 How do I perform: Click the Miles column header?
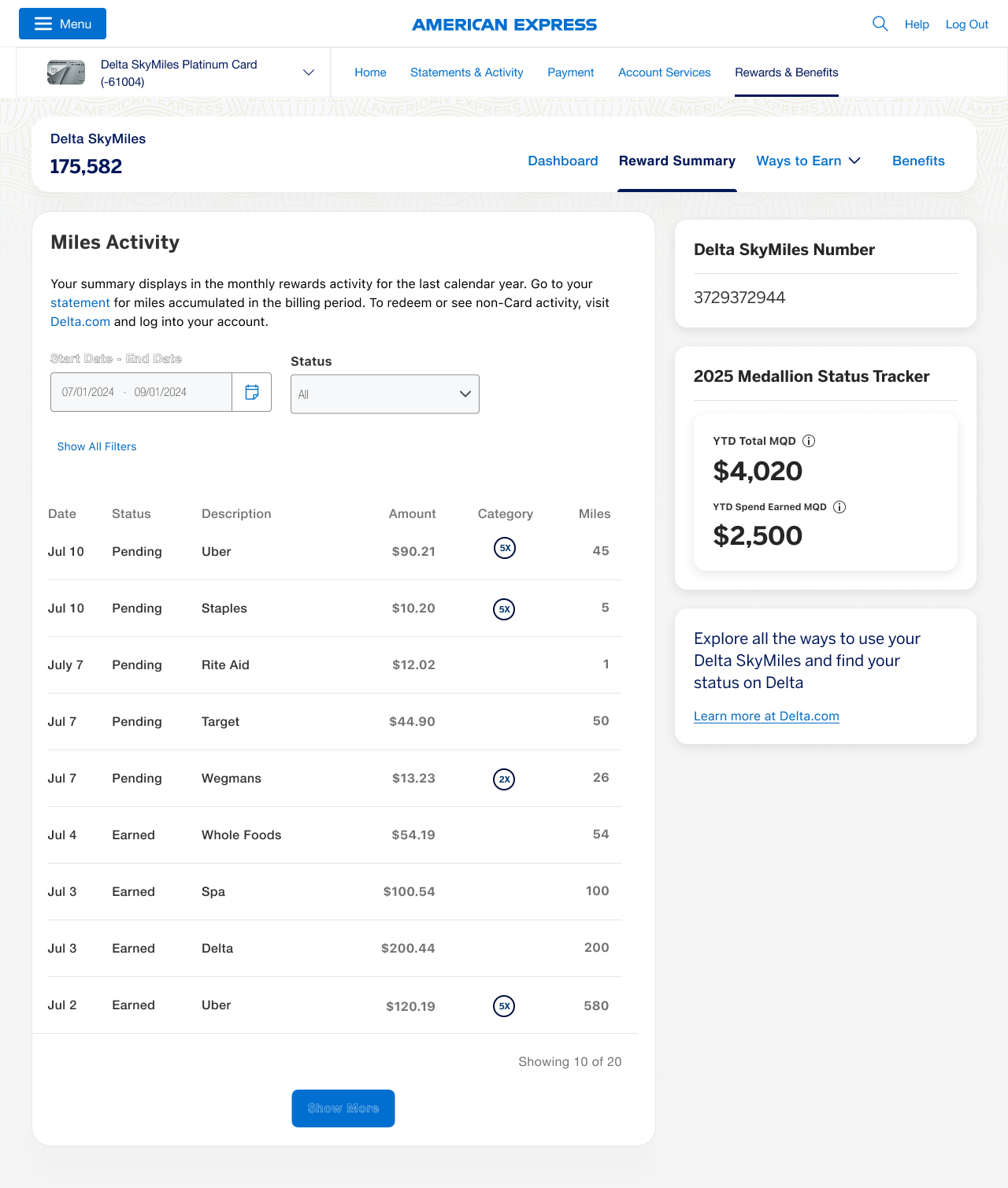click(x=595, y=514)
